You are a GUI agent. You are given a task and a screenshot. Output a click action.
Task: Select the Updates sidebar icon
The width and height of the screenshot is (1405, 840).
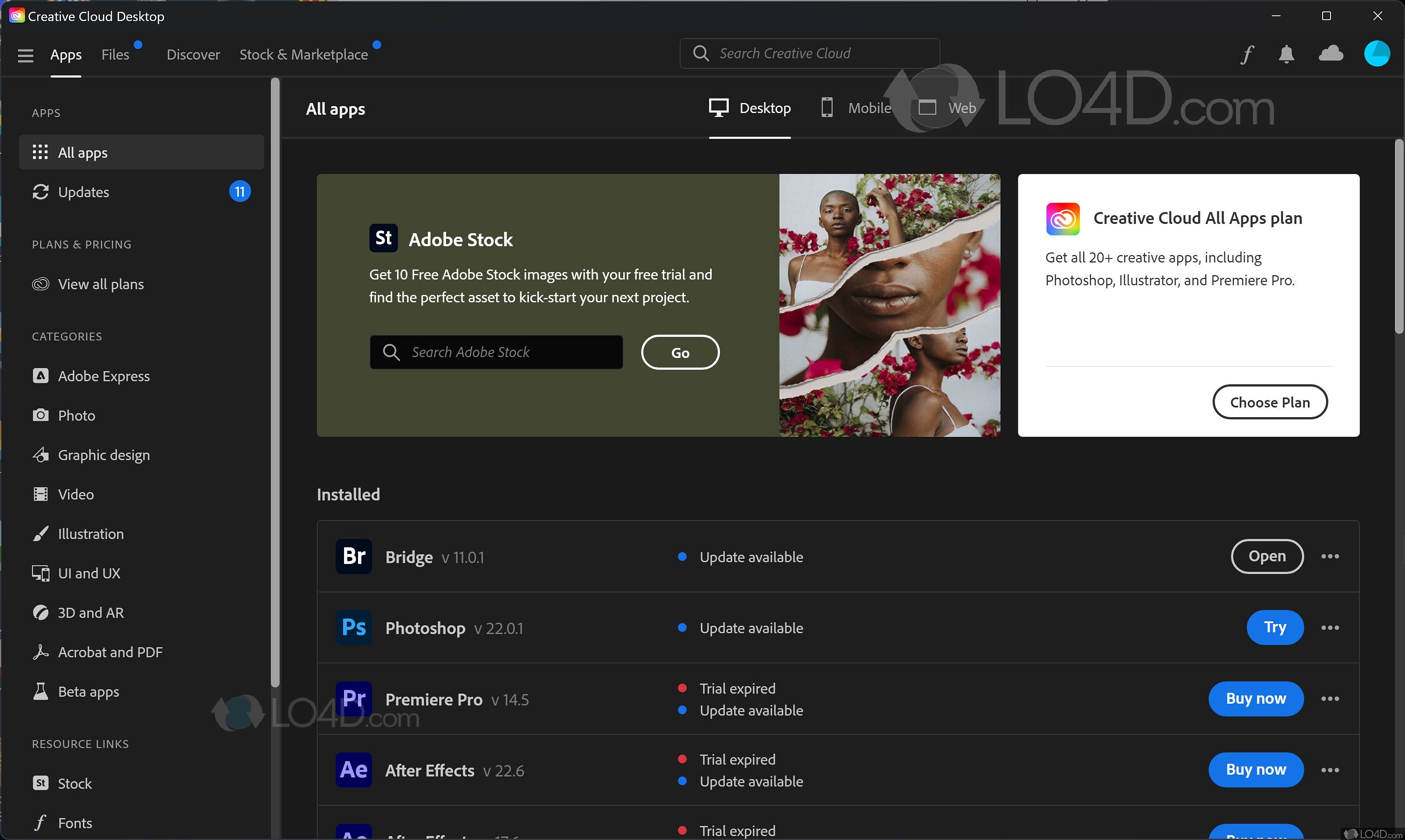(40, 192)
